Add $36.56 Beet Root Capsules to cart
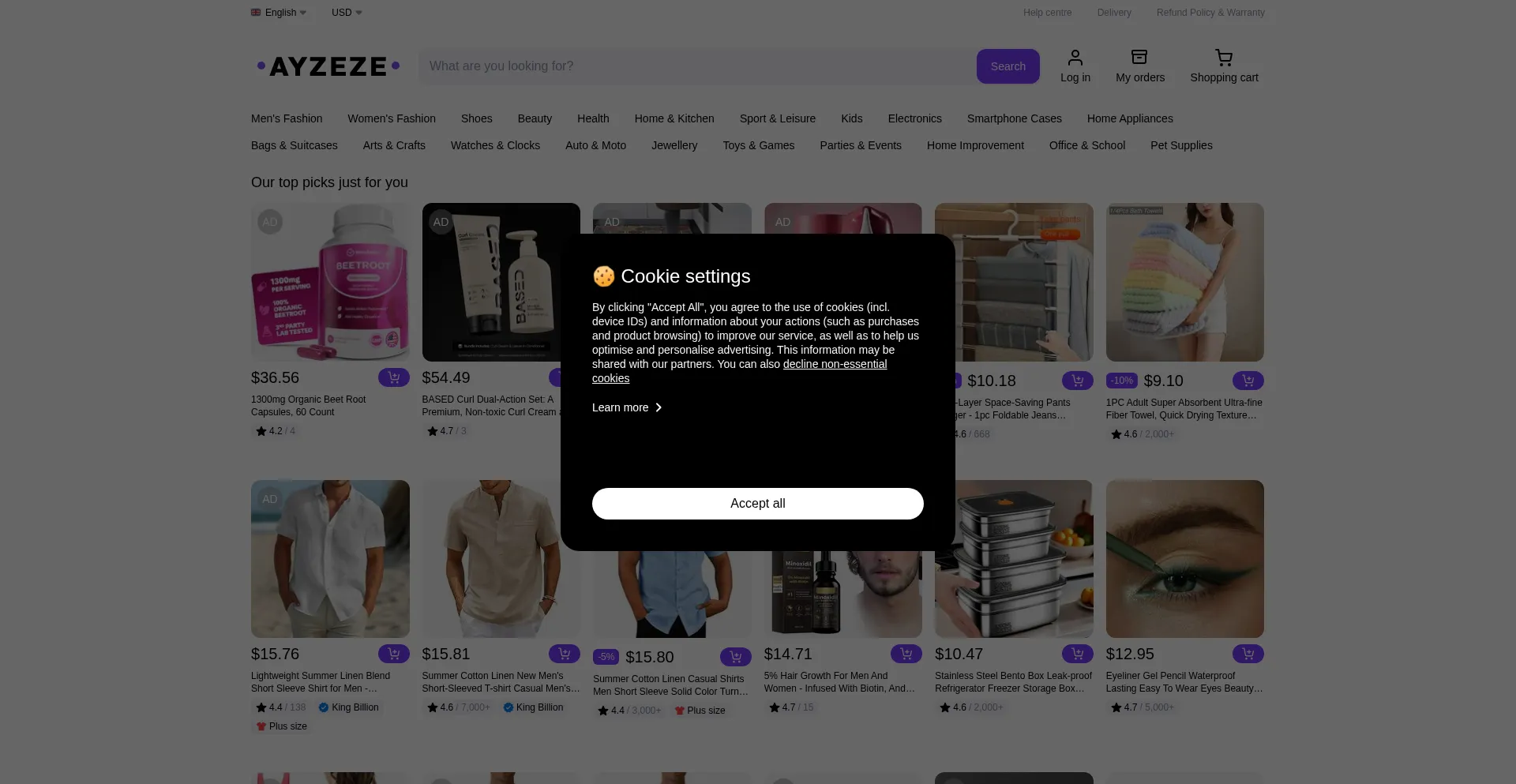1516x784 pixels. coord(393,377)
